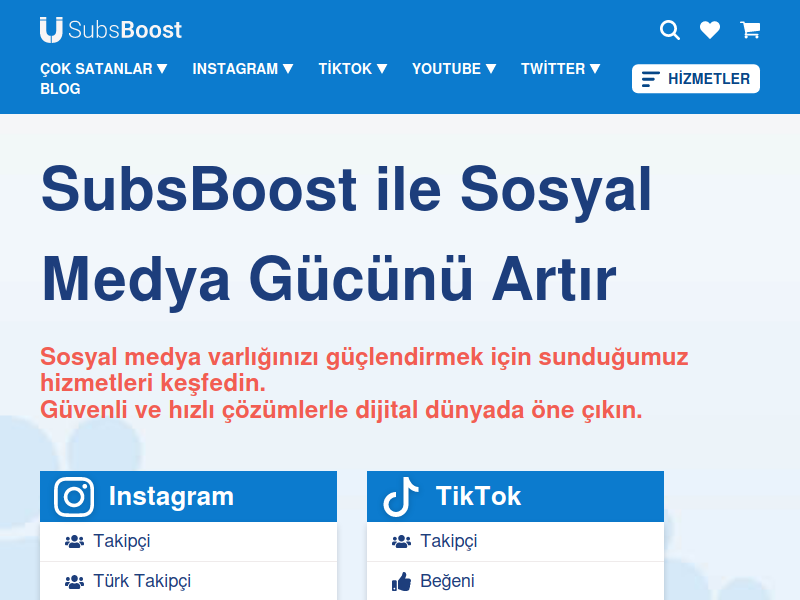Image resolution: width=800 pixels, height=600 pixels.
Task: Open the wishlist heart icon
Action: (x=710, y=30)
